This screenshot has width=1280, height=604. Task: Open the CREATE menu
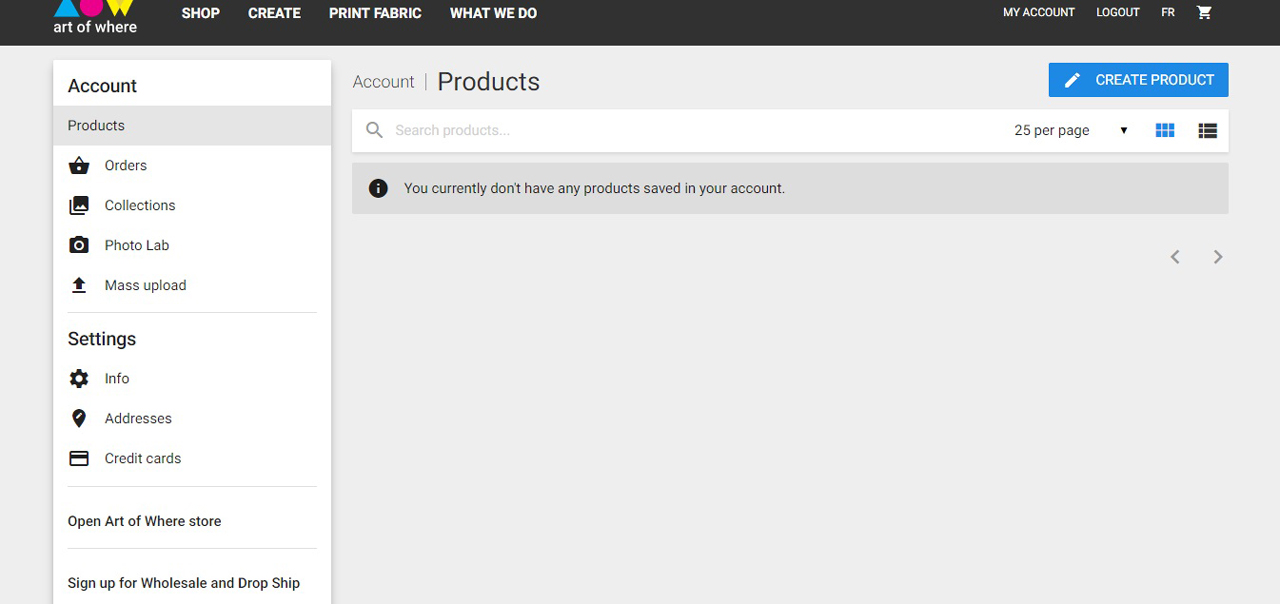(x=274, y=13)
